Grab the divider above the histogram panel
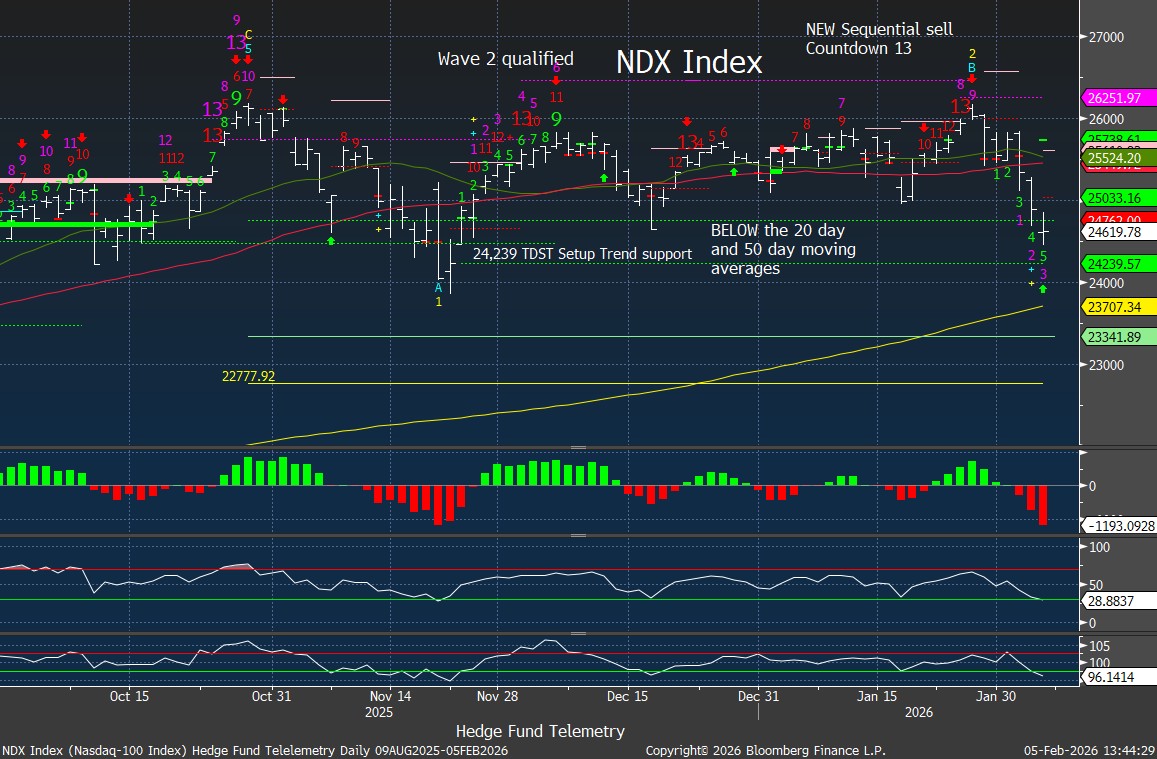This screenshot has width=1157, height=759. 578,448
